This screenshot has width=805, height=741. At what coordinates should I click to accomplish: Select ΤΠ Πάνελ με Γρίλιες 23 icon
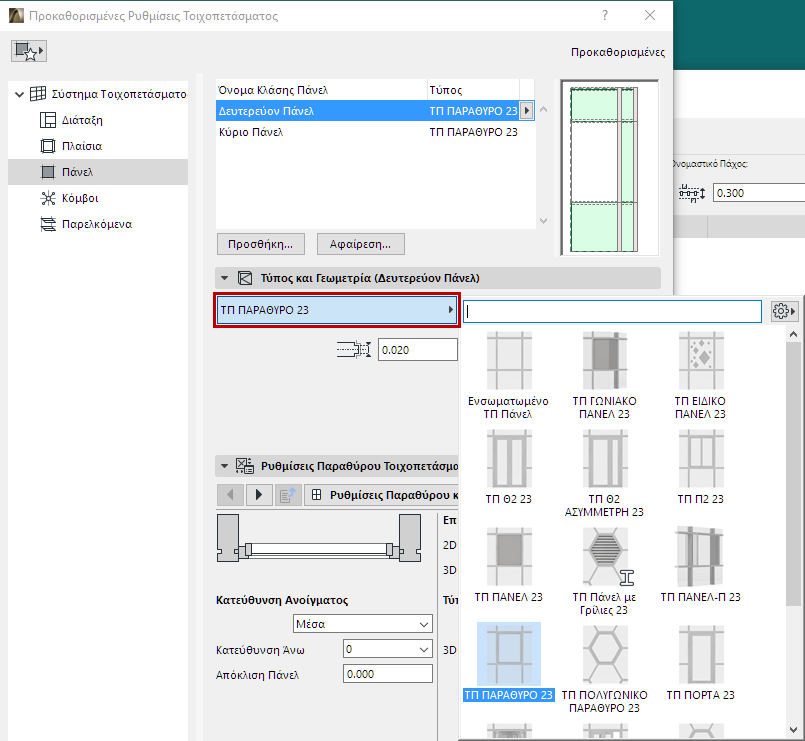[x=605, y=557]
